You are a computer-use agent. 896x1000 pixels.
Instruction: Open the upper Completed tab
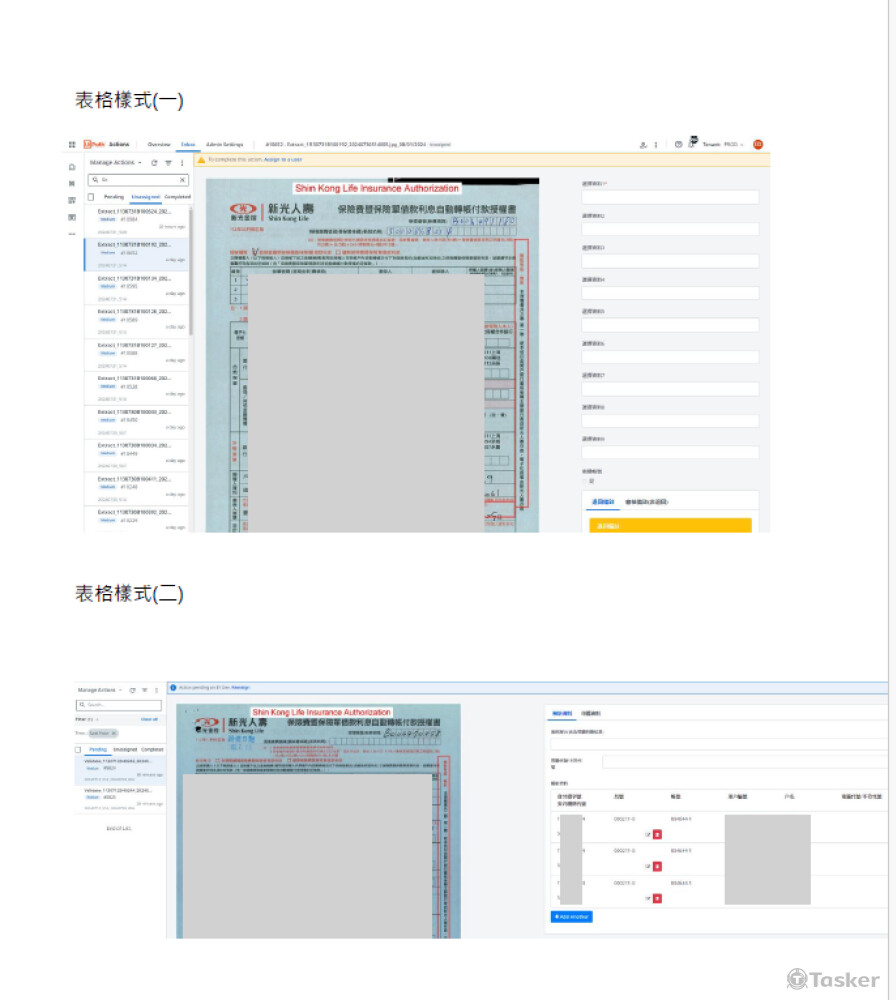tap(177, 197)
